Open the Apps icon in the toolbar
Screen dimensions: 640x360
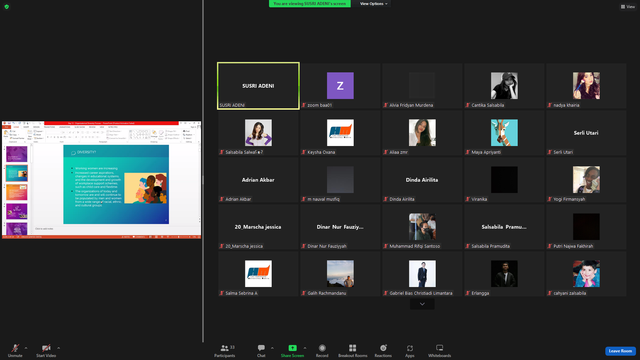[410, 348]
